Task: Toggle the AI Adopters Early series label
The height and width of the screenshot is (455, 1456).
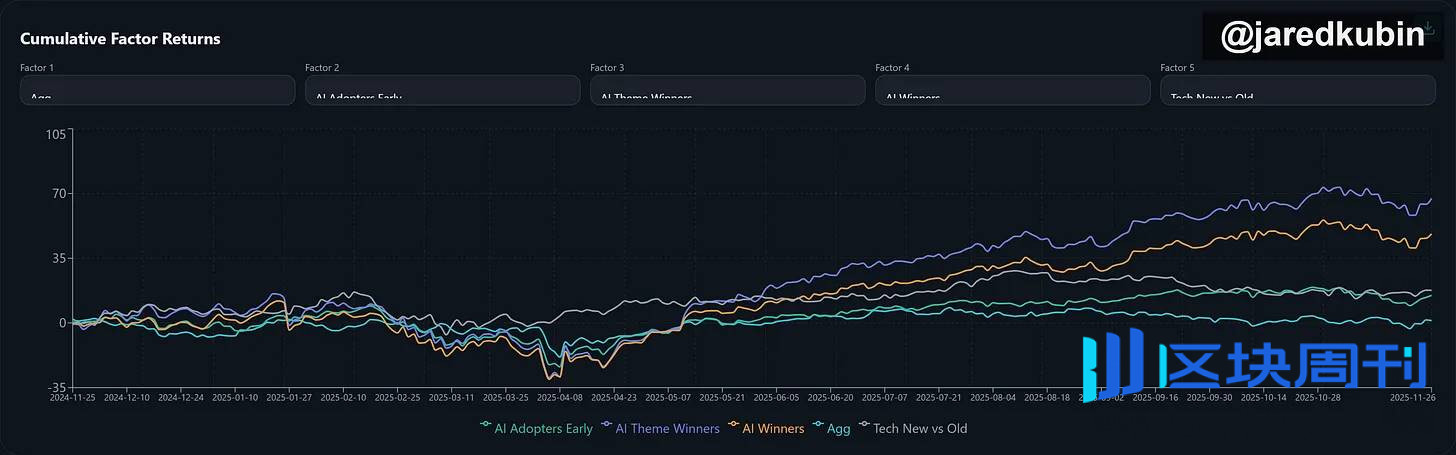Action: (543, 428)
